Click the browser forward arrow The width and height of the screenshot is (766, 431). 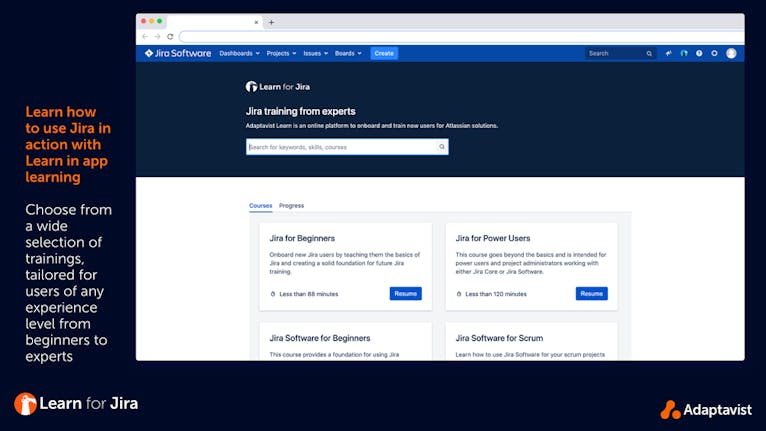157,37
